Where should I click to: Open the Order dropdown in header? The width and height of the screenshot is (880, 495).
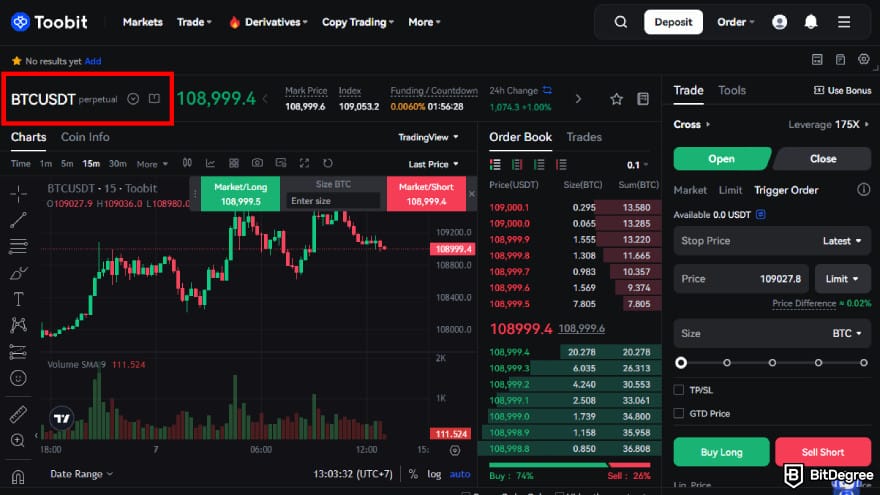(736, 22)
